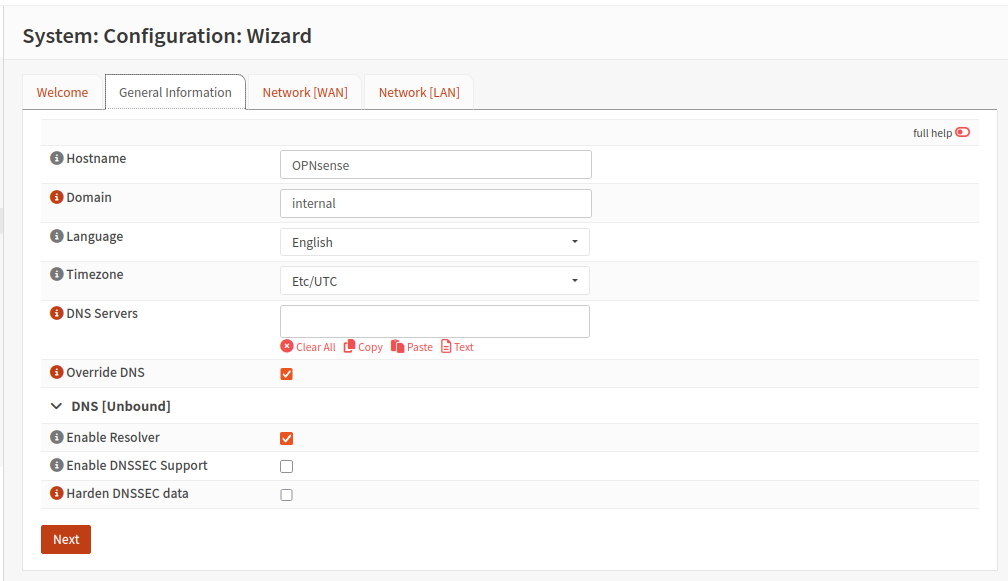The image size is (1008, 581).
Task: Enable DNSSEC Support checkbox
Action: pyautogui.click(x=286, y=466)
